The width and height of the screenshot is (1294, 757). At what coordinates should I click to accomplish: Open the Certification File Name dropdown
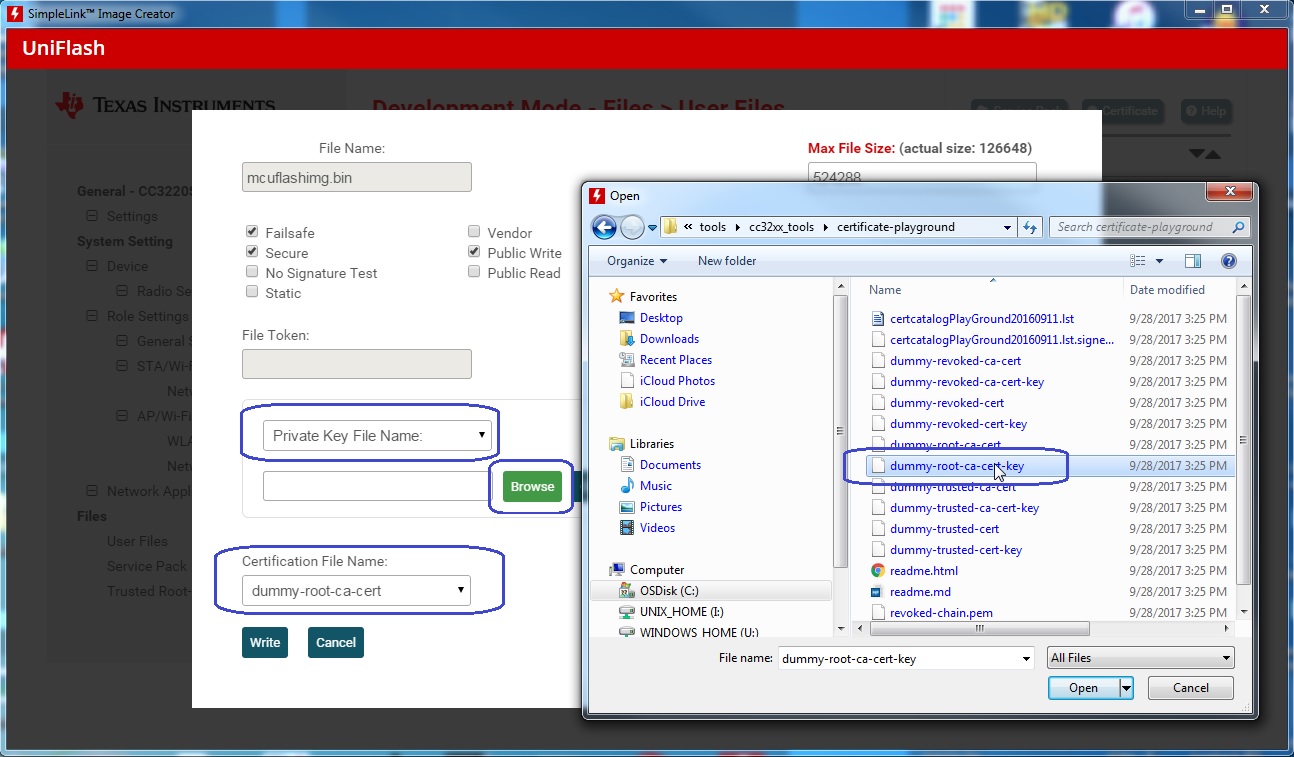pyautogui.click(x=357, y=591)
